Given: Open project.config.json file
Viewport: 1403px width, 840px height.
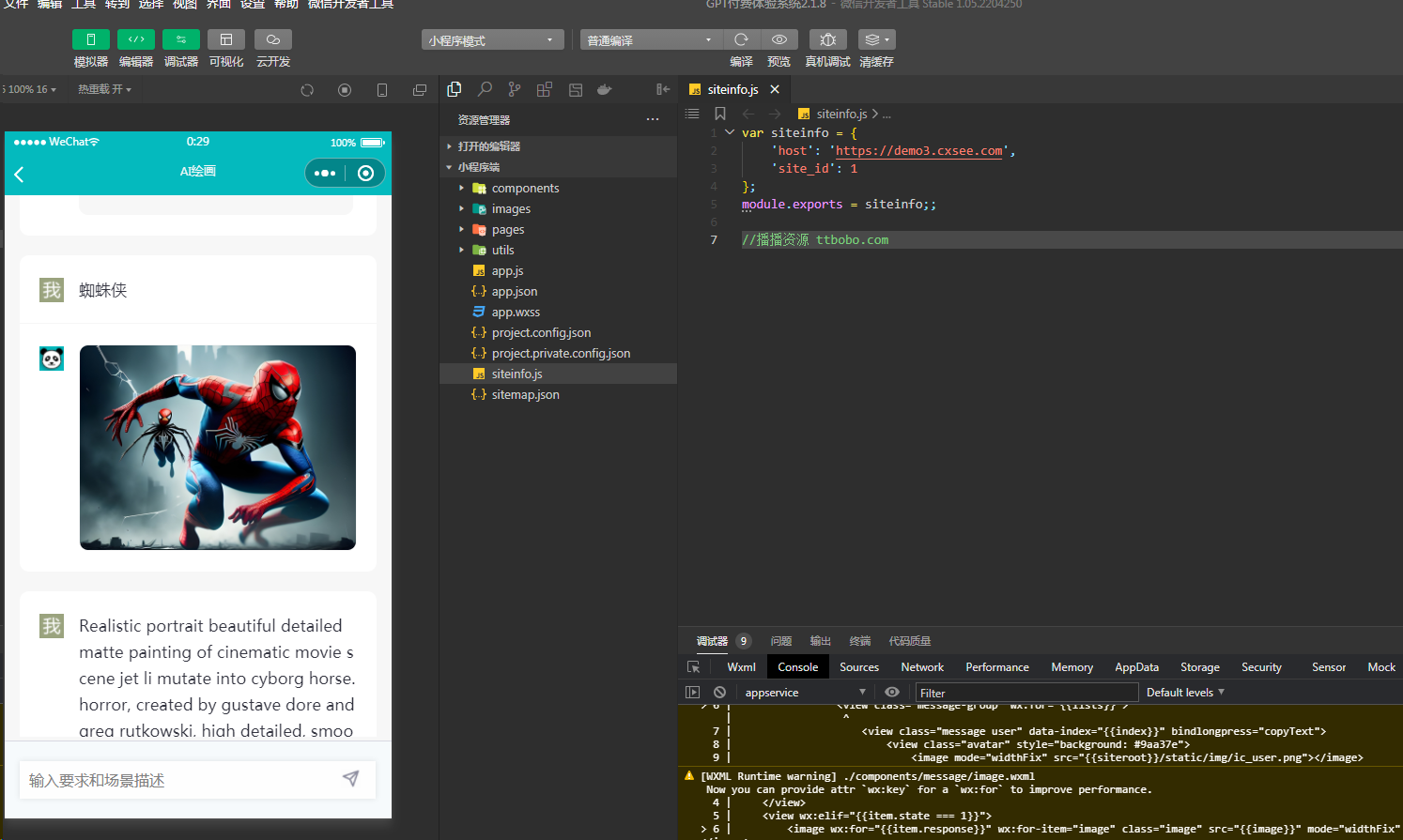Looking at the screenshot, I should 559,332.
